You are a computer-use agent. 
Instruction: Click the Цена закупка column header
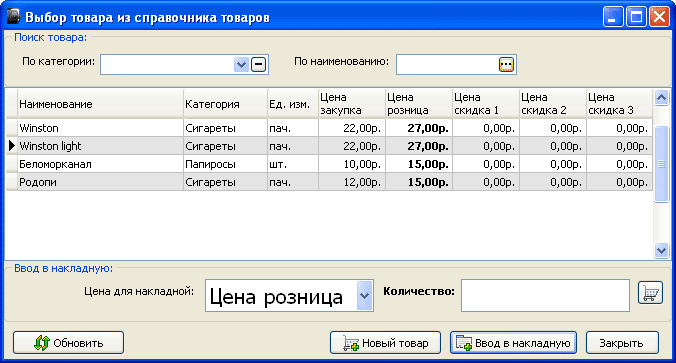pyautogui.click(x=352, y=104)
